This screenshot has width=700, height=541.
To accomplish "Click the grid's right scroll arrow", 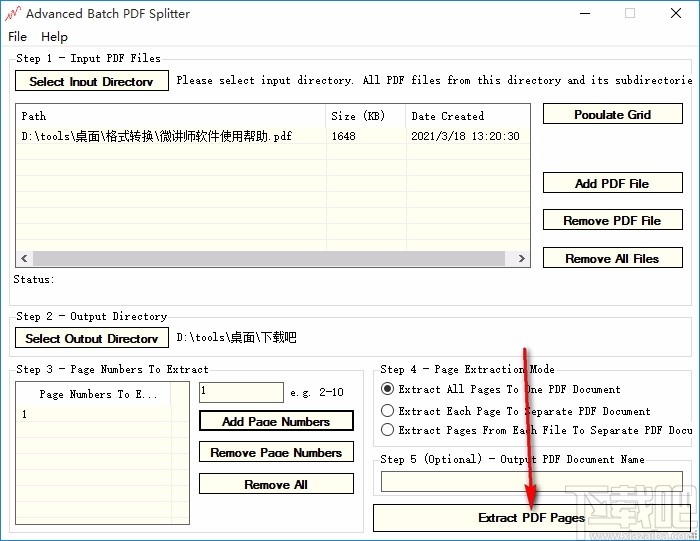I will (x=521, y=258).
